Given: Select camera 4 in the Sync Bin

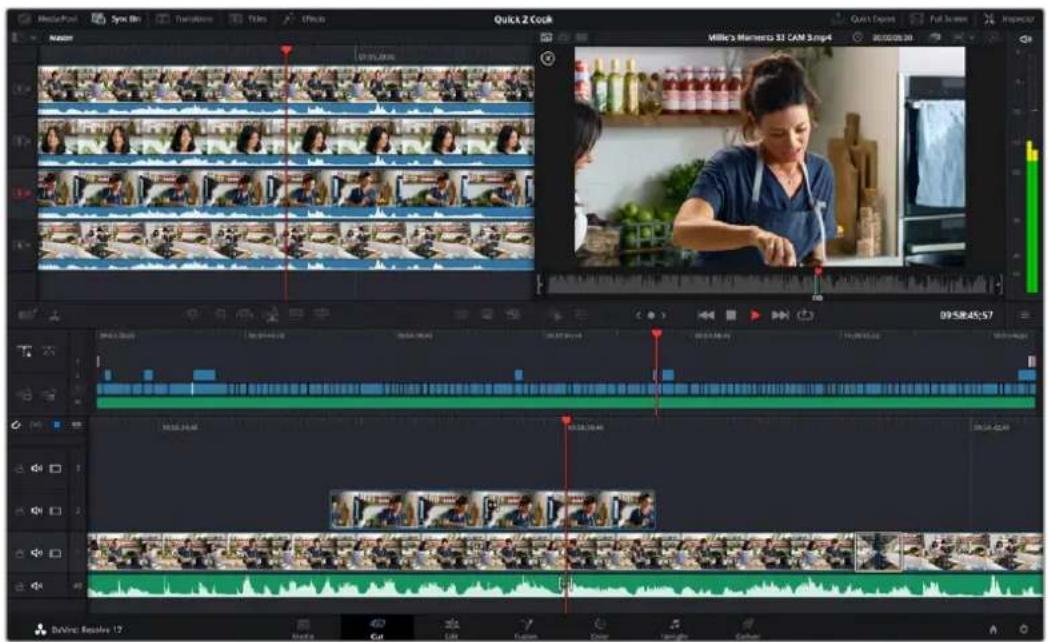Looking at the screenshot, I should (x=21, y=245).
